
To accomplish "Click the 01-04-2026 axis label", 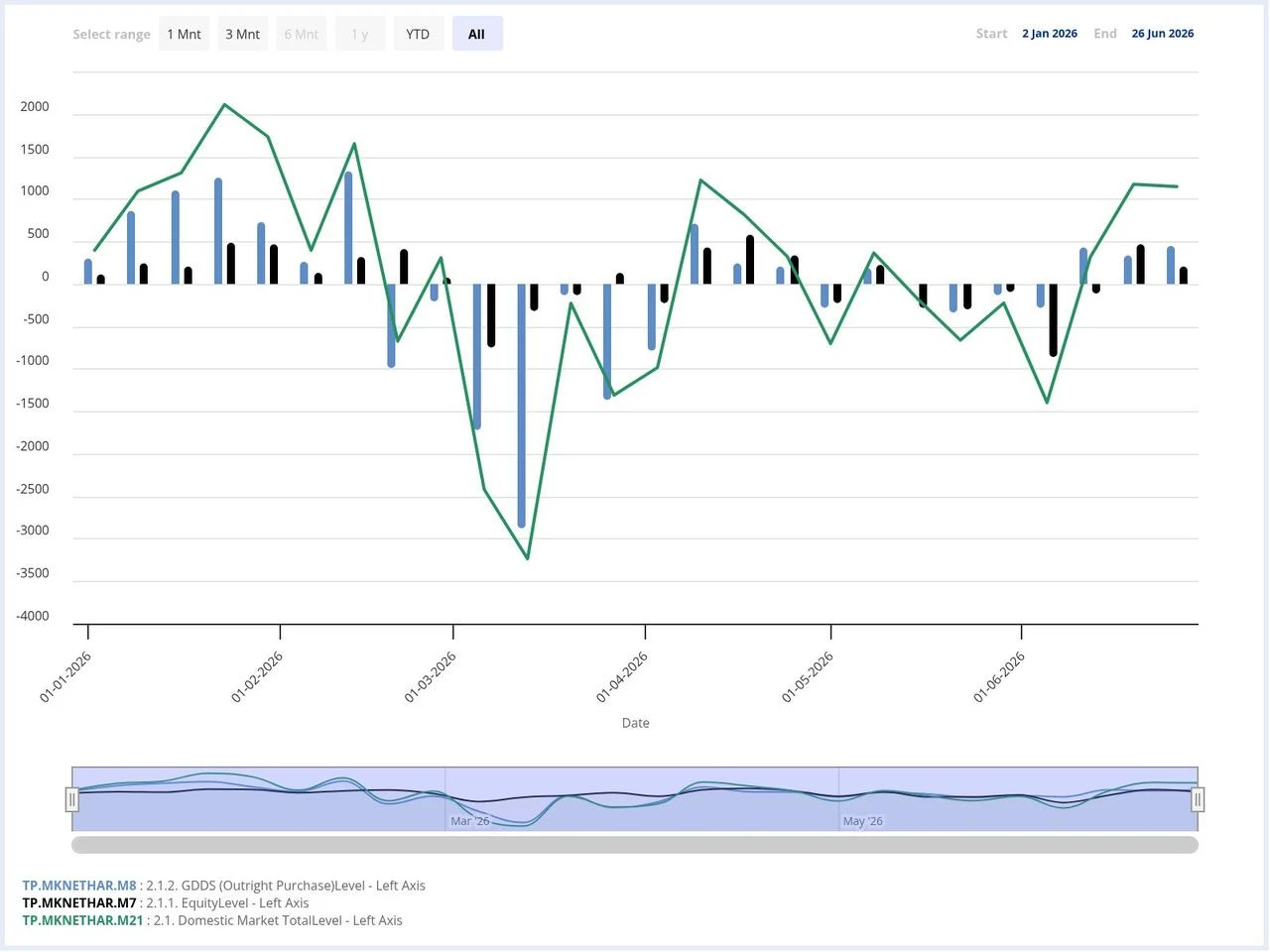I will coord(622,676).
